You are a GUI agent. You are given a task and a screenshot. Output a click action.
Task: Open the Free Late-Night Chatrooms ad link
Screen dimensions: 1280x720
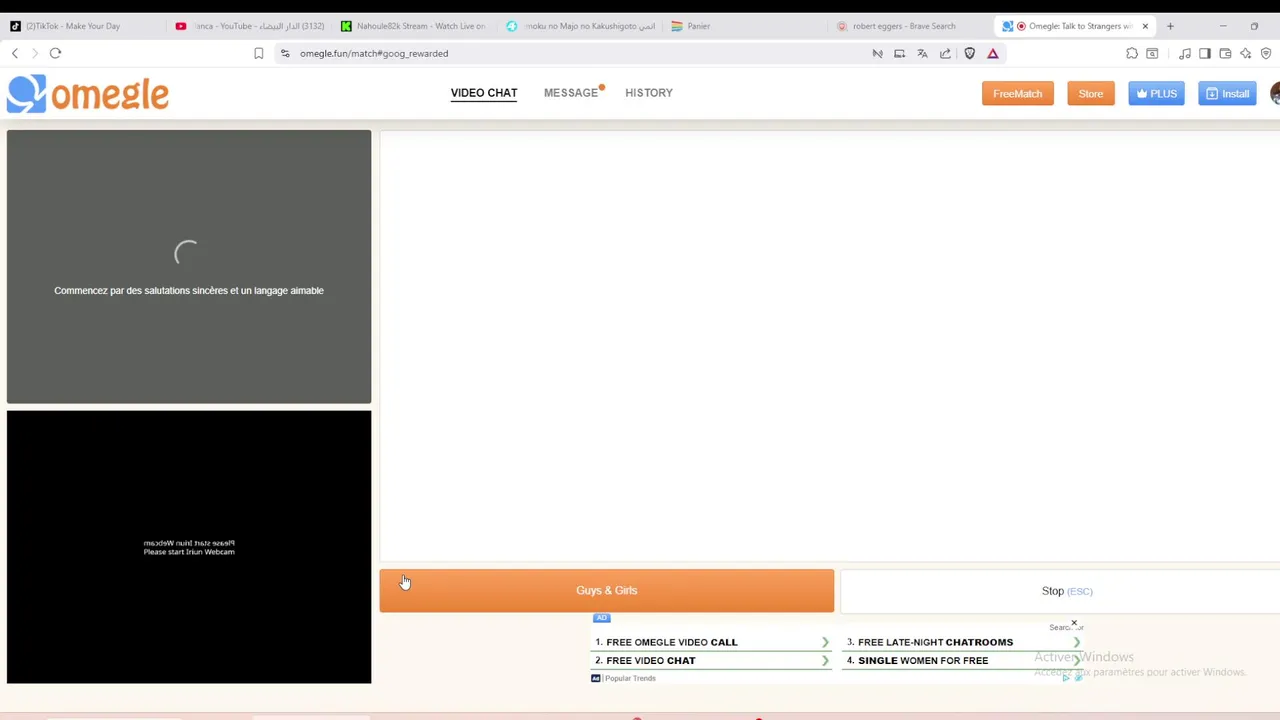click(962, 642)
